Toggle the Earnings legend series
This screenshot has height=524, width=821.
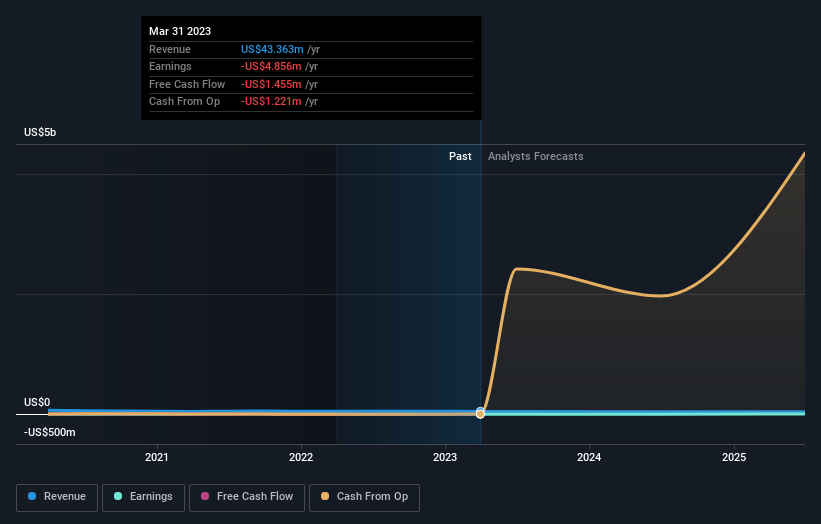tap(143, 497)
